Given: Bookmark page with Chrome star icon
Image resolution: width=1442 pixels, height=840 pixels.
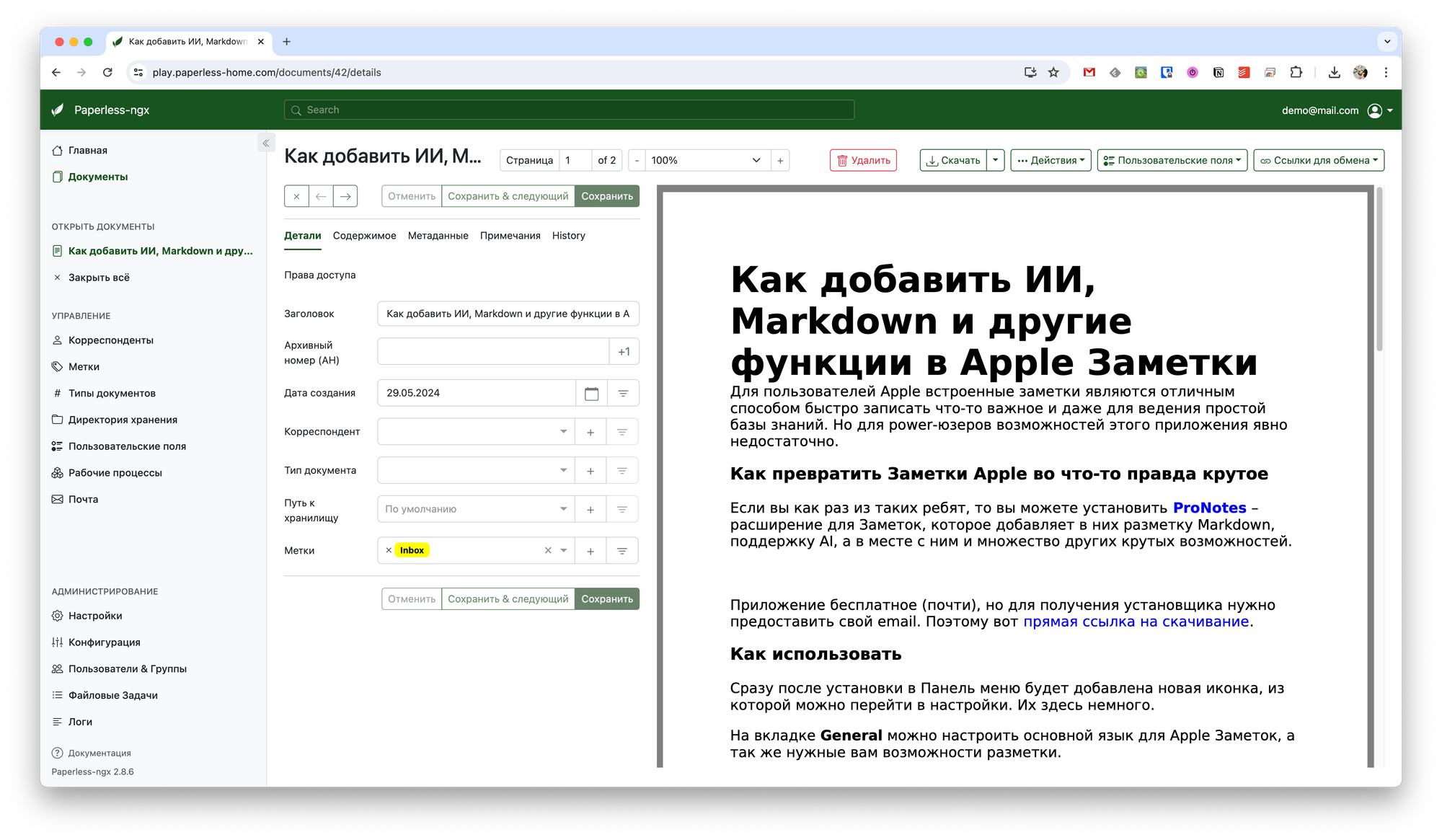Looking at the screenshot, I should [1053, 72].
